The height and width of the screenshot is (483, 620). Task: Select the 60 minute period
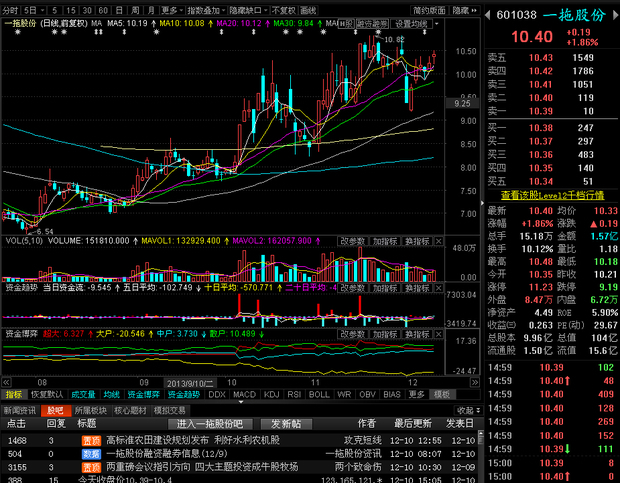(x=103, y=10)
